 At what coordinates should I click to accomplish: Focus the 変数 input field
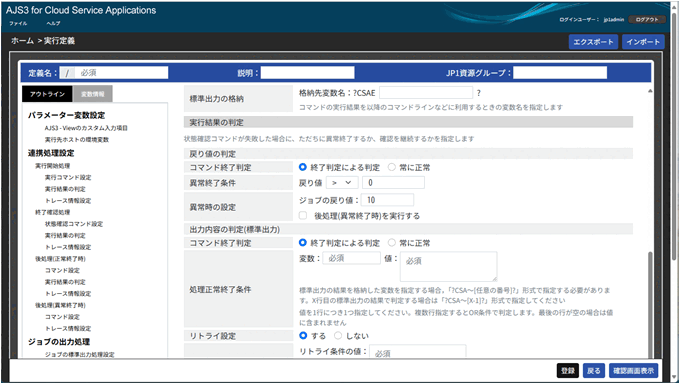[x=352, y=258]
